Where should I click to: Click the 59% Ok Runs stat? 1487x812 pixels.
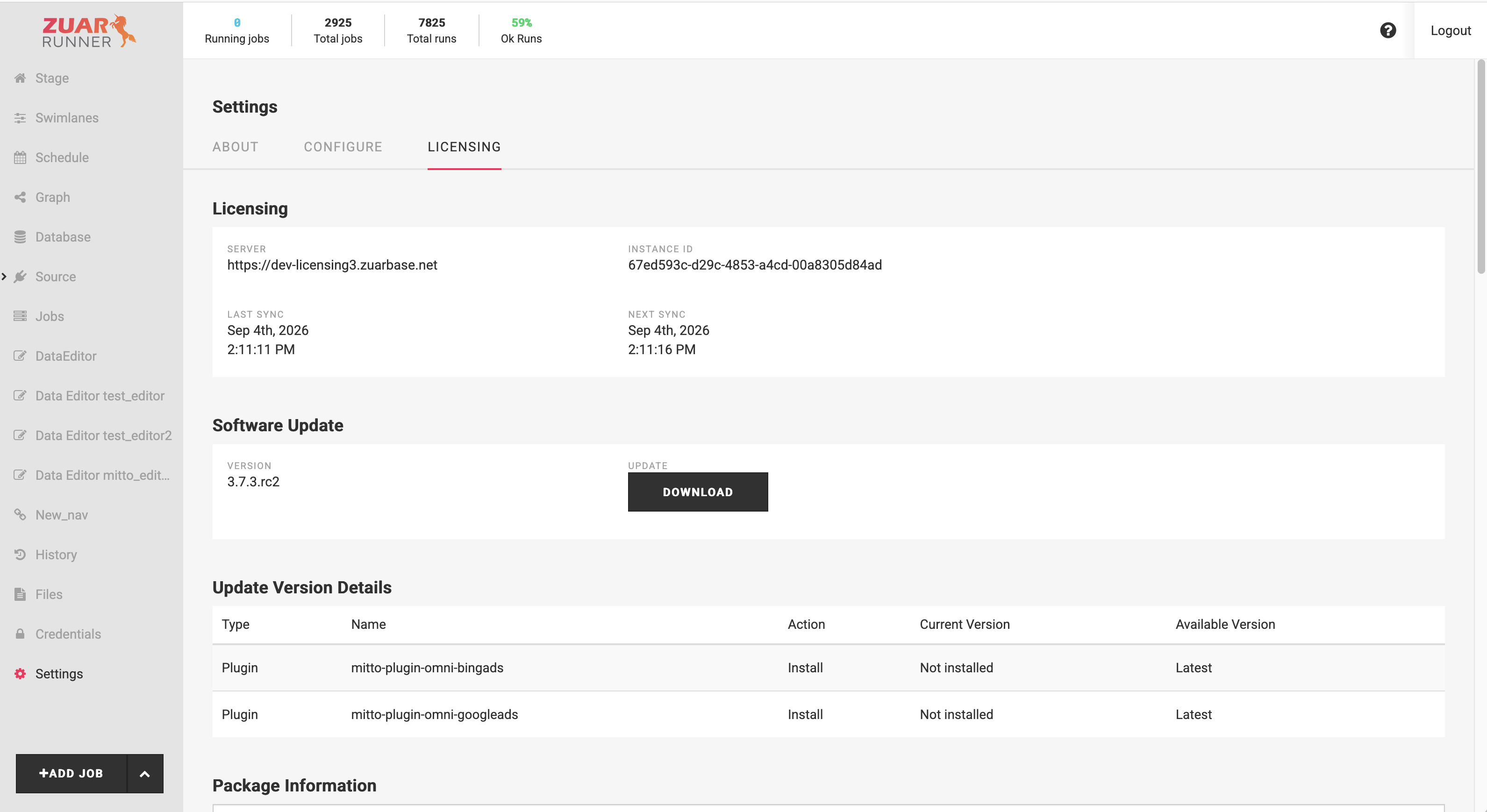point(521,30)
